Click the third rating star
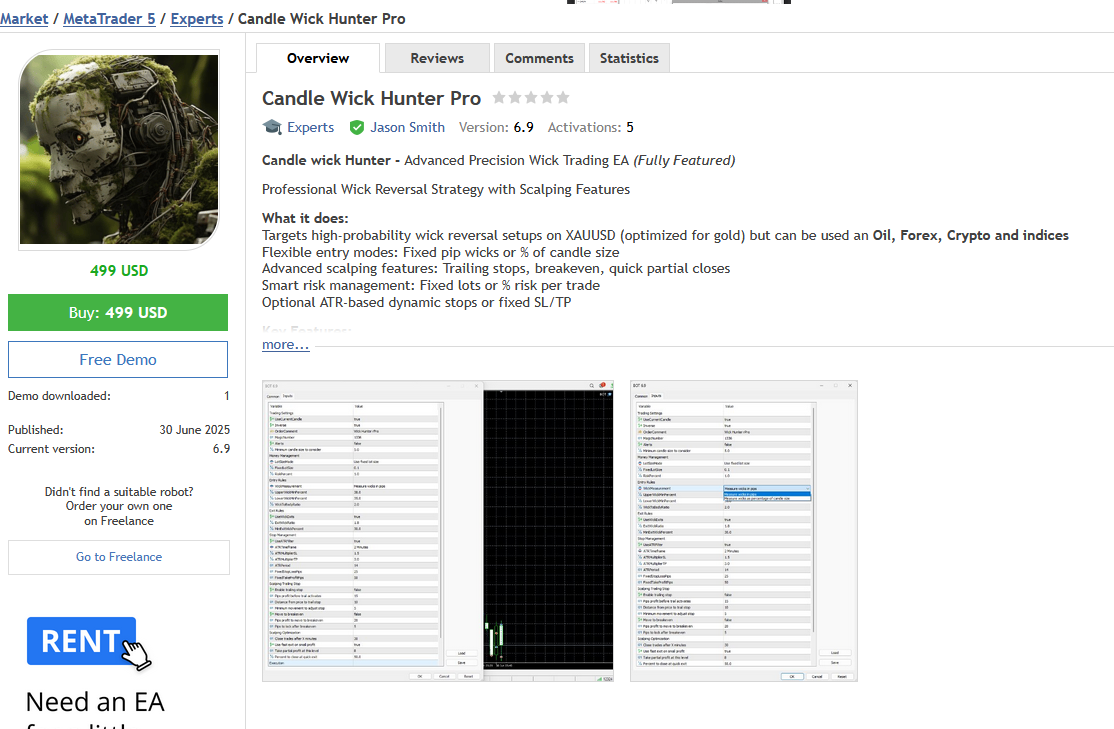The height and width of the screenshot is (729, 1114). [531, 97]
